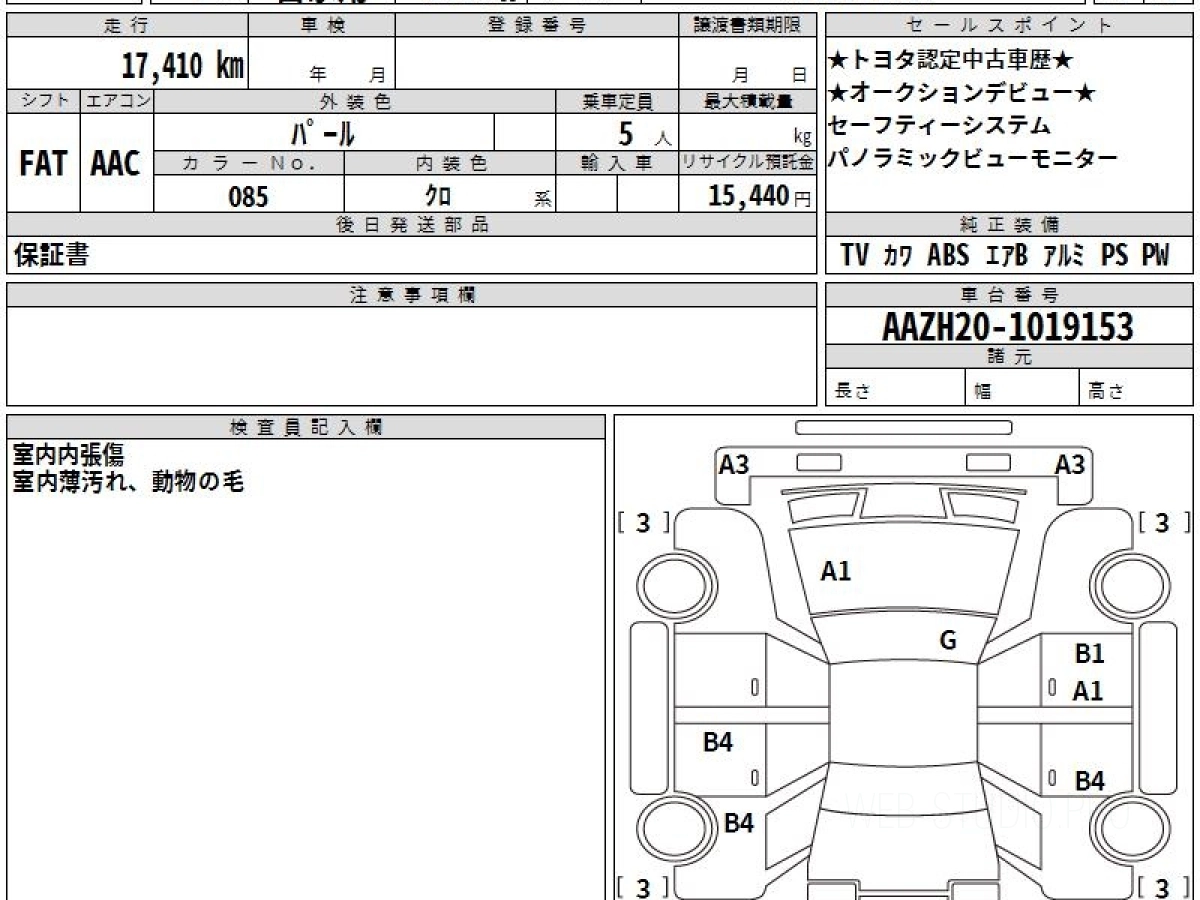Select the パール exterior color value
1200x900 pixels.
(323, 132)
